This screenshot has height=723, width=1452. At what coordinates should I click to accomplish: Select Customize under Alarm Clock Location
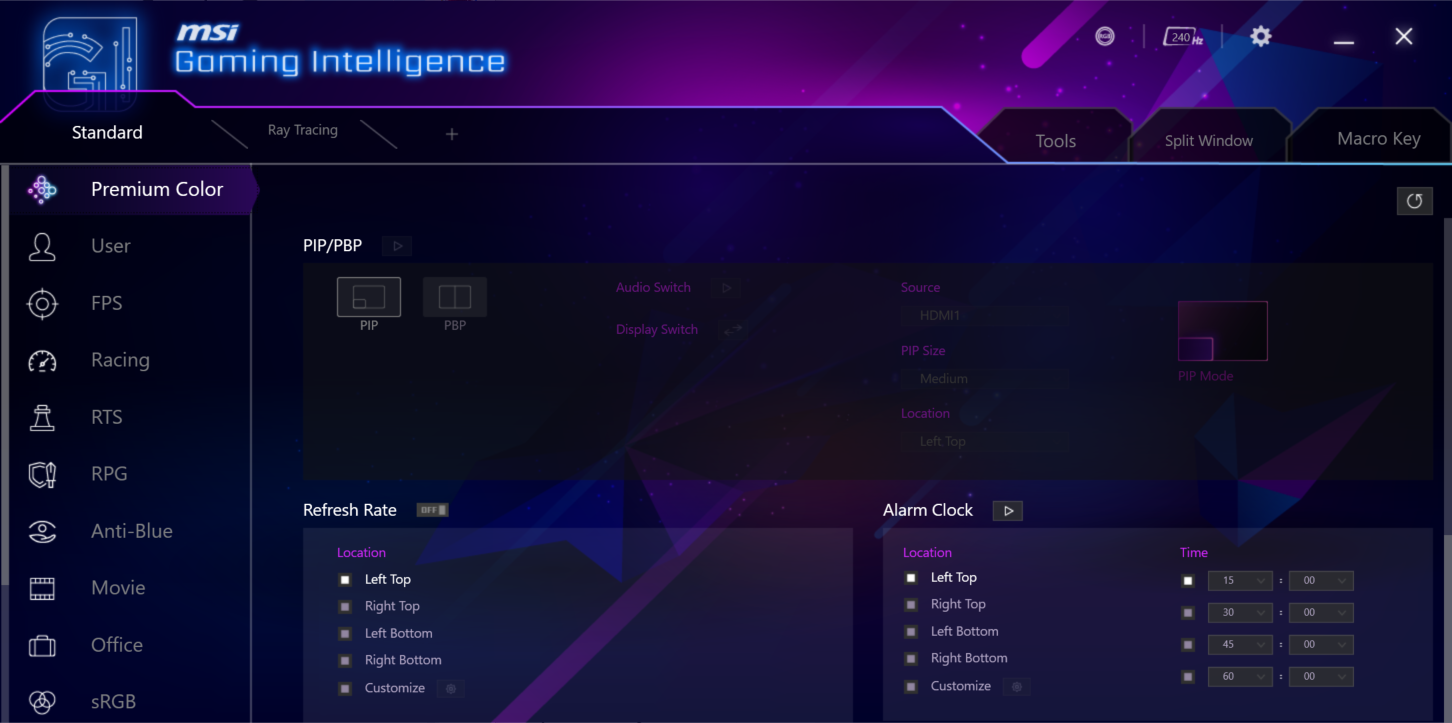(x=948, y=686)
